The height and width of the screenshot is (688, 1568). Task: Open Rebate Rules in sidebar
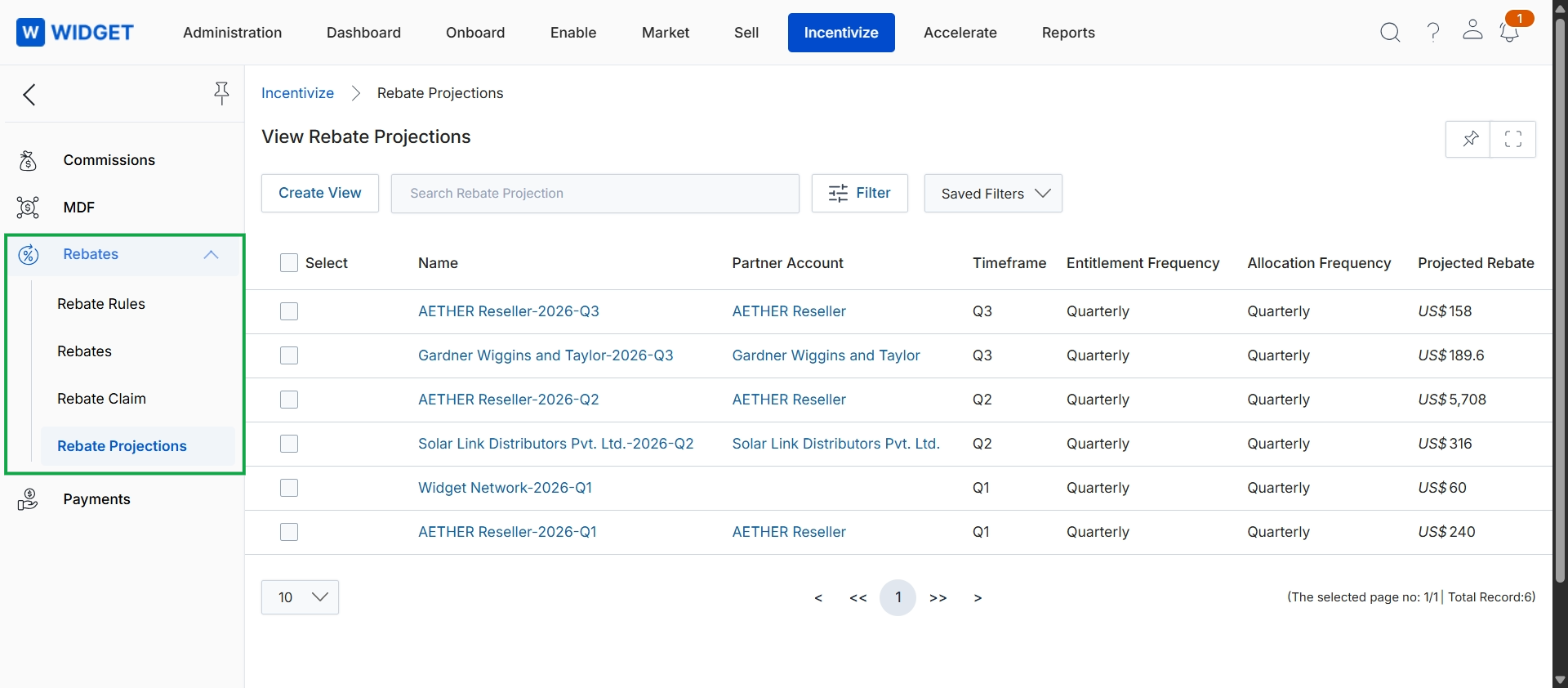tap(101, 304)
